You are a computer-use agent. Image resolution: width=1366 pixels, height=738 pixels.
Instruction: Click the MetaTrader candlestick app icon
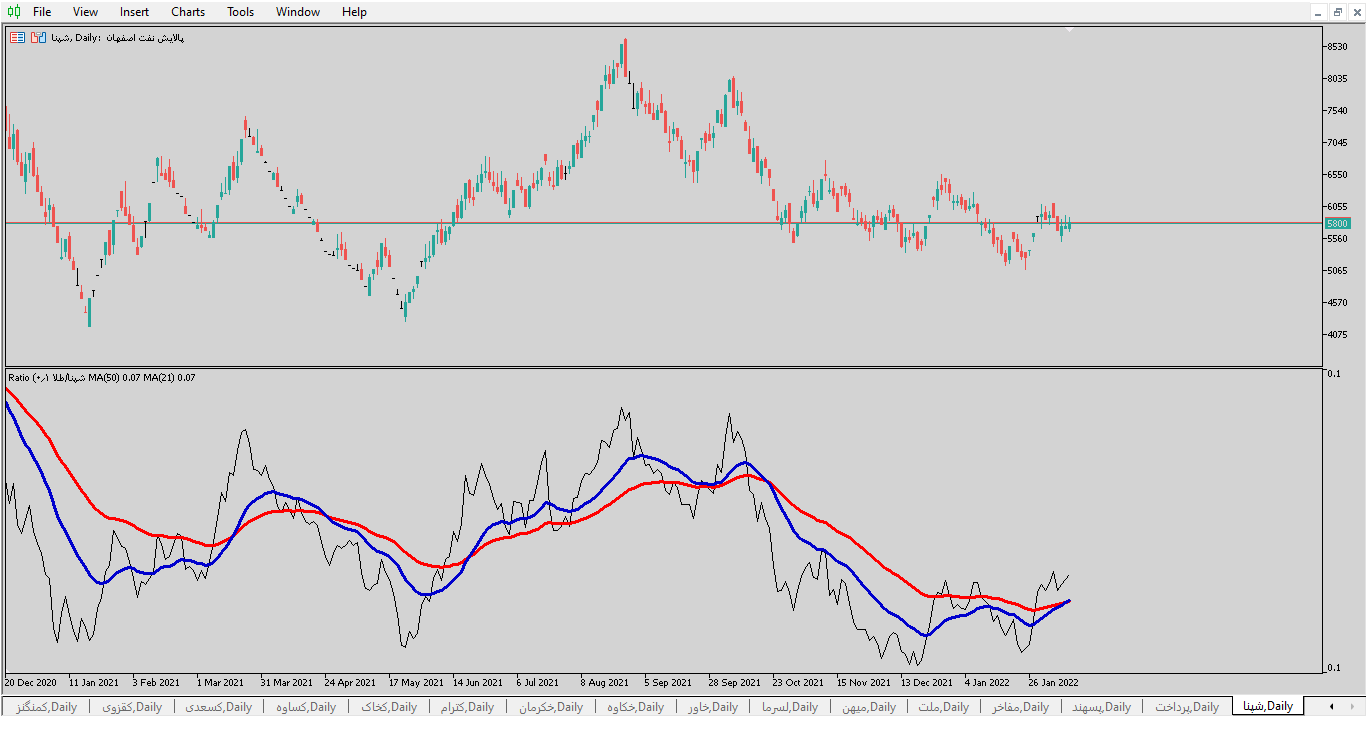14,12
